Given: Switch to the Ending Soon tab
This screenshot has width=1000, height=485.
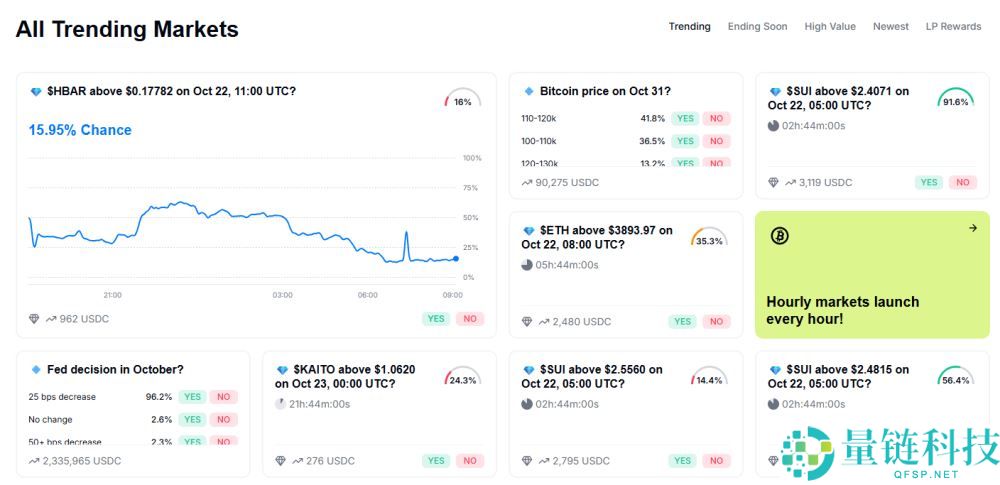Looking at the screenshot, I should pyautogui.click(x=757, y=27).
